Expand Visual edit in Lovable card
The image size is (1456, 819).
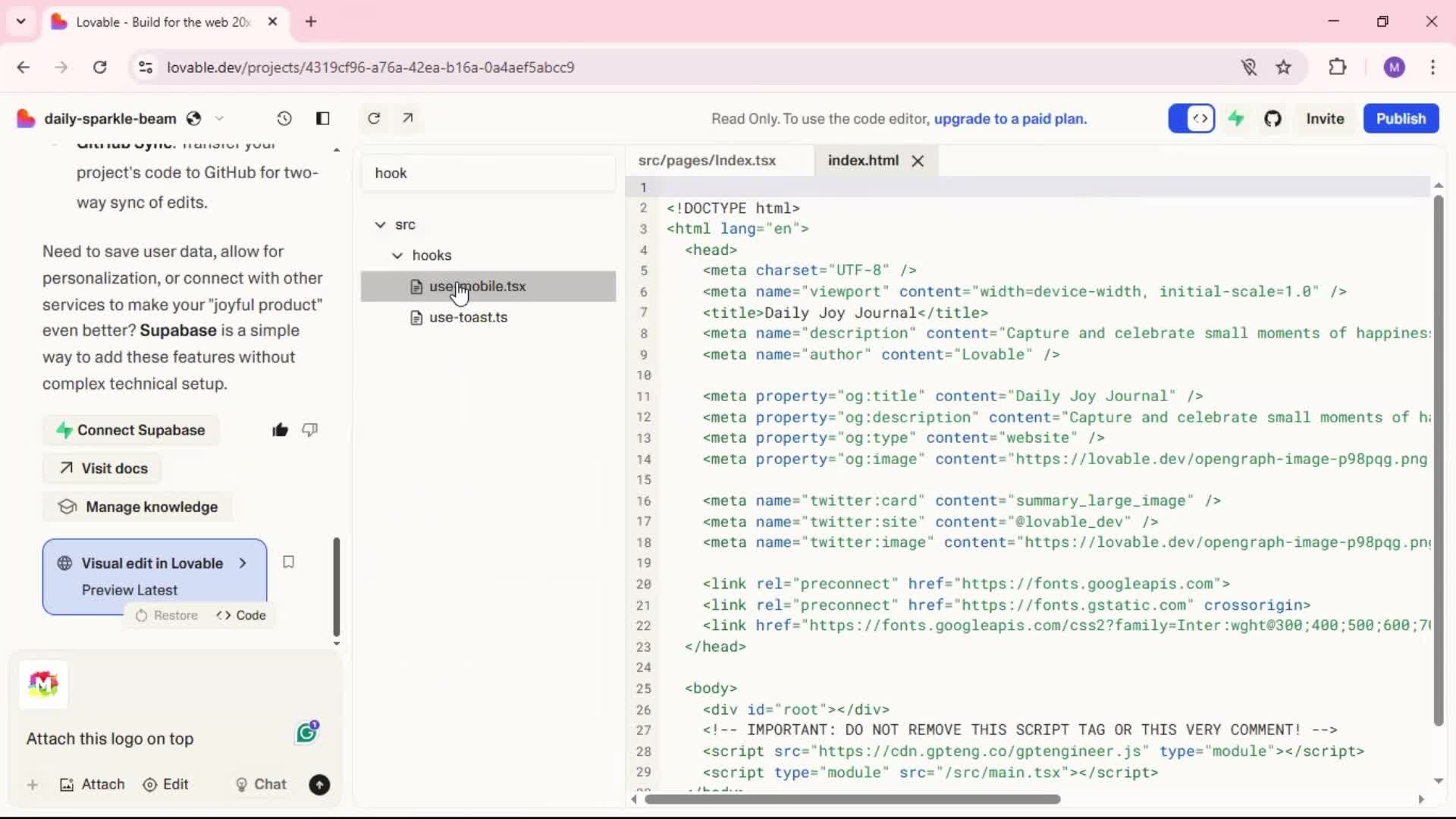(x=155, y=576)
